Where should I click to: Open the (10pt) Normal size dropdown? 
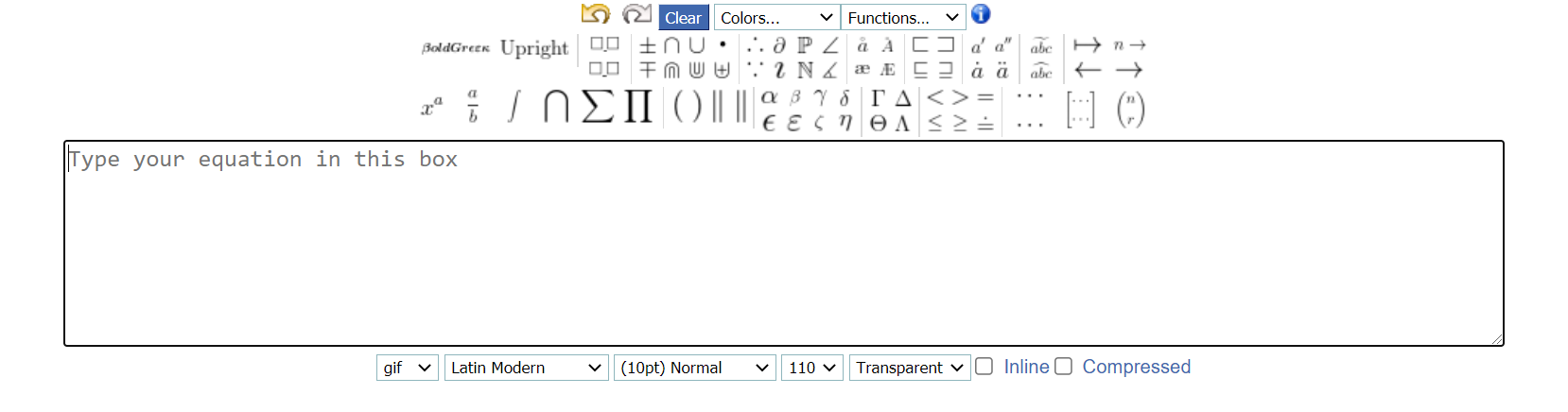695,368
